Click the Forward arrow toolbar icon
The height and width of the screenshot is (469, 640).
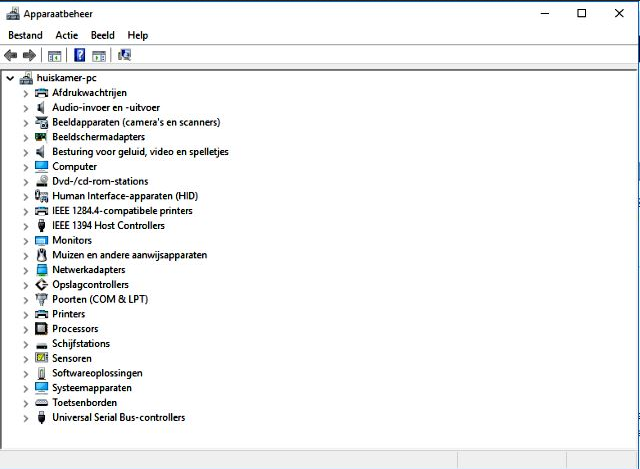pos(29,55)
